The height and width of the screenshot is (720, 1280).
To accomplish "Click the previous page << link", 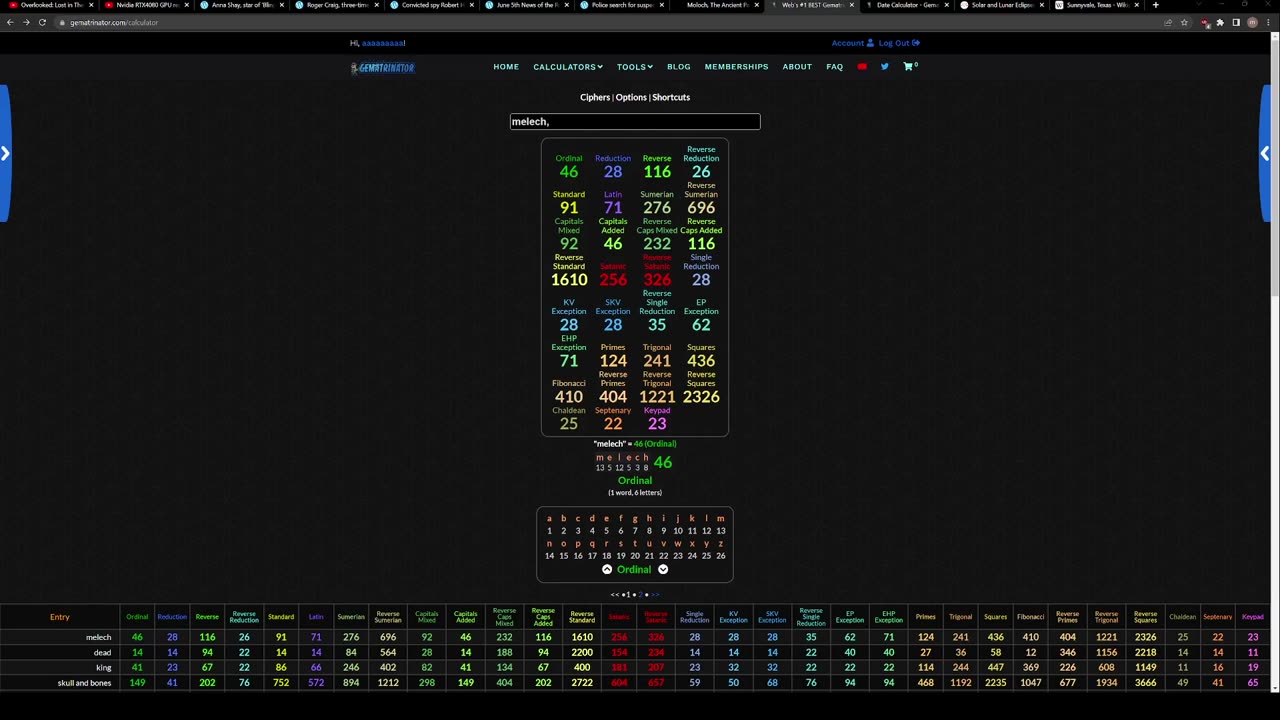I will pos(614,595).
